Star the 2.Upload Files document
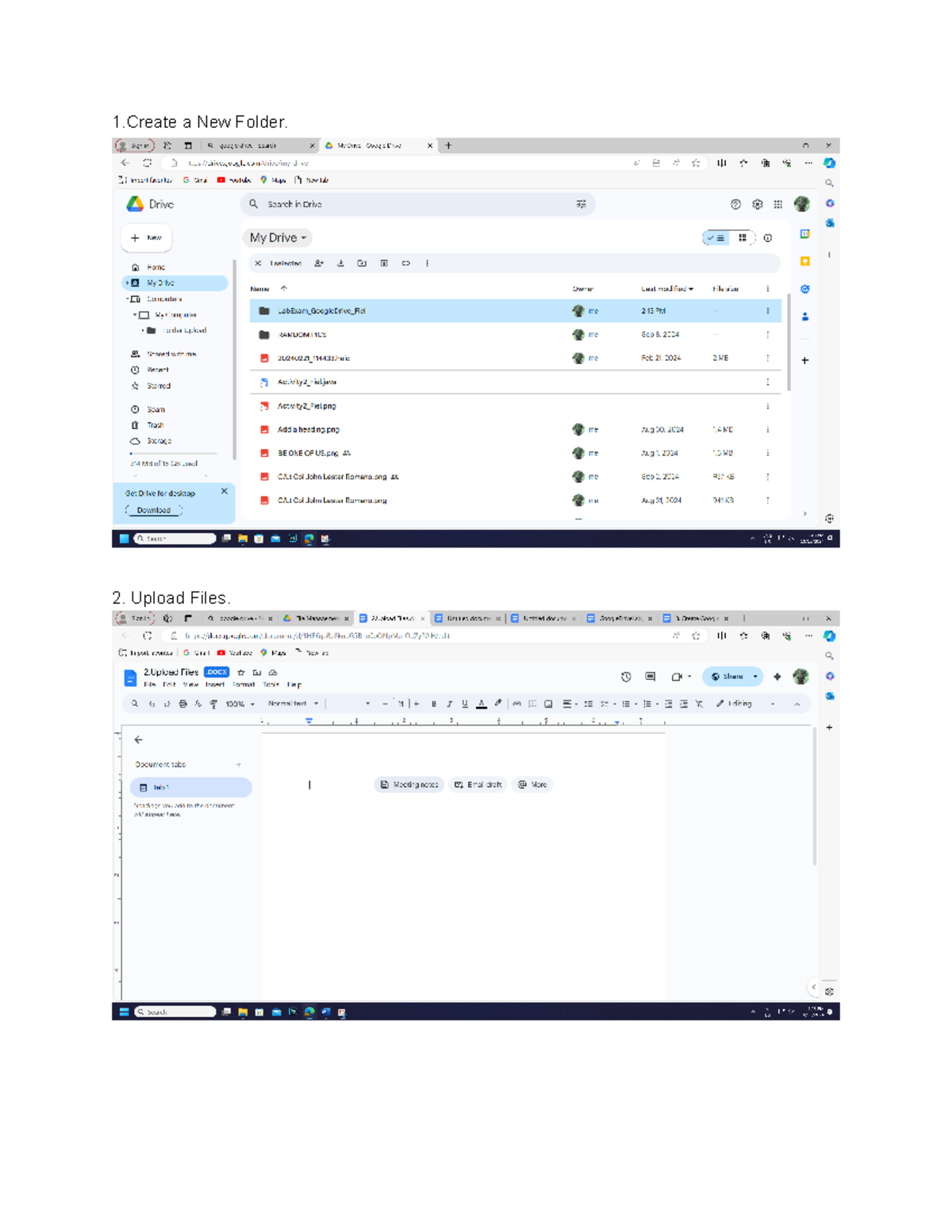Image resolution: width=952 pixels, height=1232 pixels. pyautogui.click(x=242, y=671)
